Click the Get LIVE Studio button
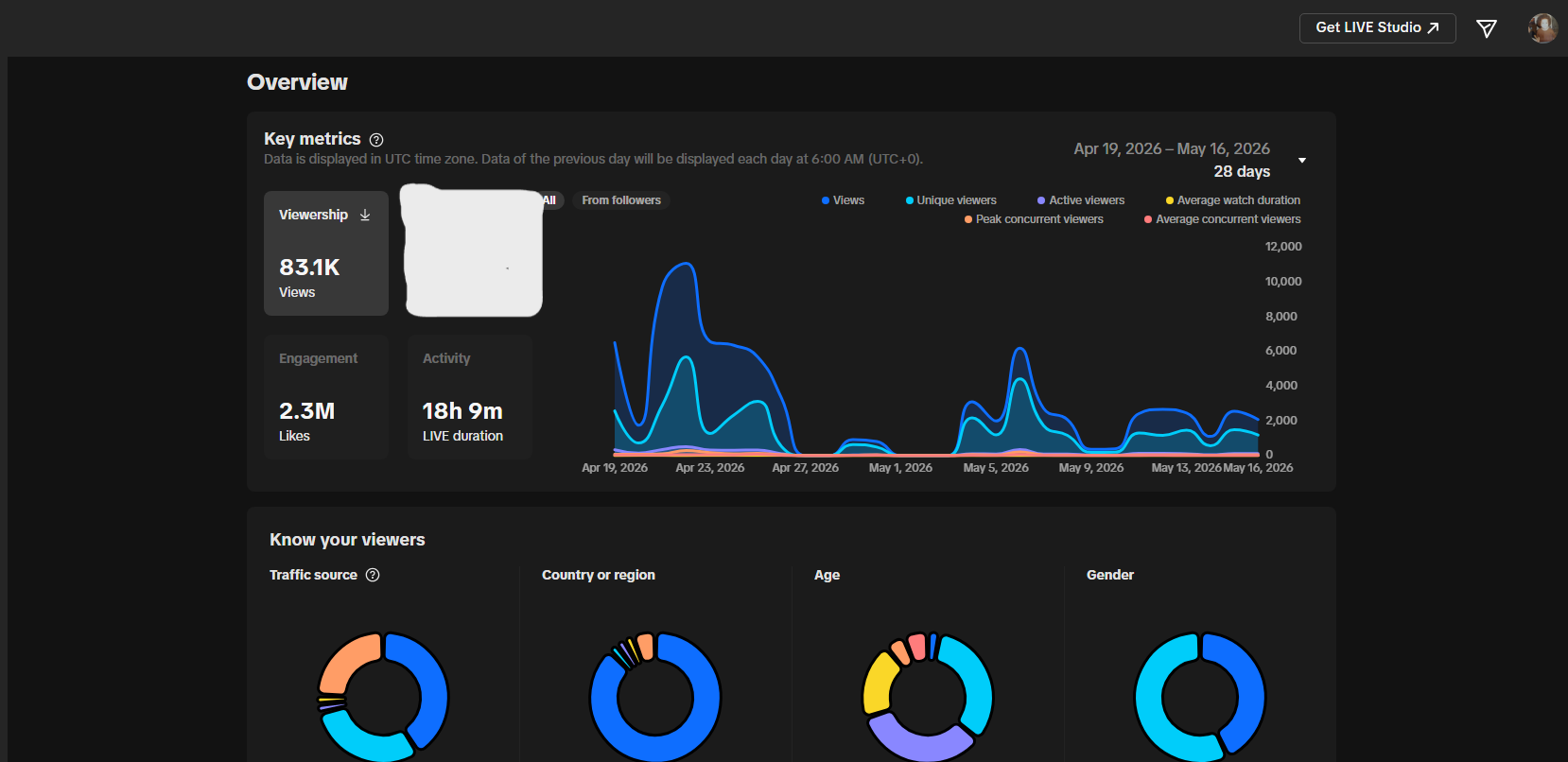Image resolution: width=1568 pixels, height=762 pixels. pyautogui.click(x=1377, y=28)
